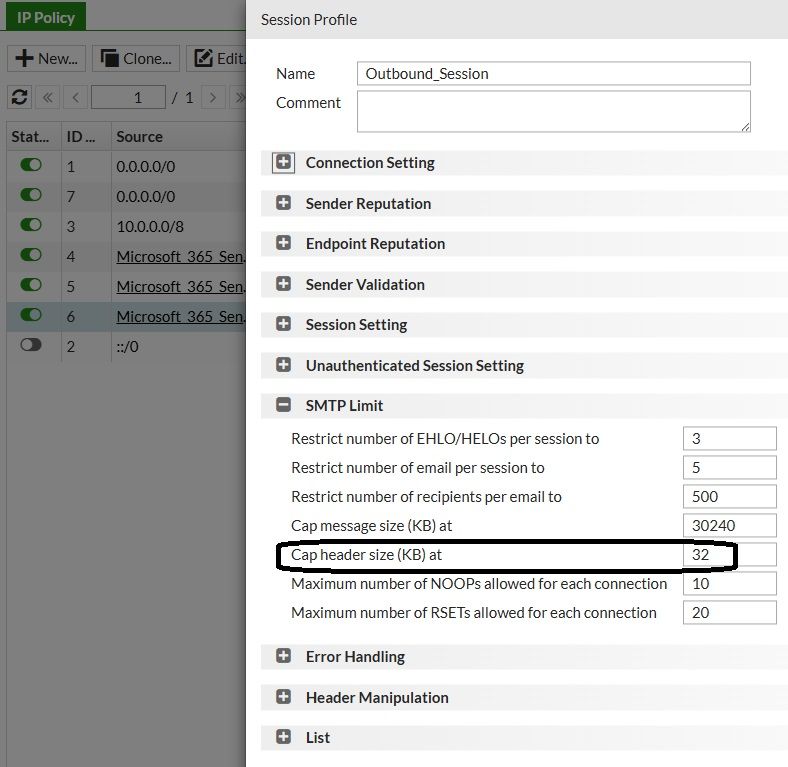788x767 pixels.
Task: Toggle status of policy ID 1
Action: pyautogui.click(x=31, y=166)
